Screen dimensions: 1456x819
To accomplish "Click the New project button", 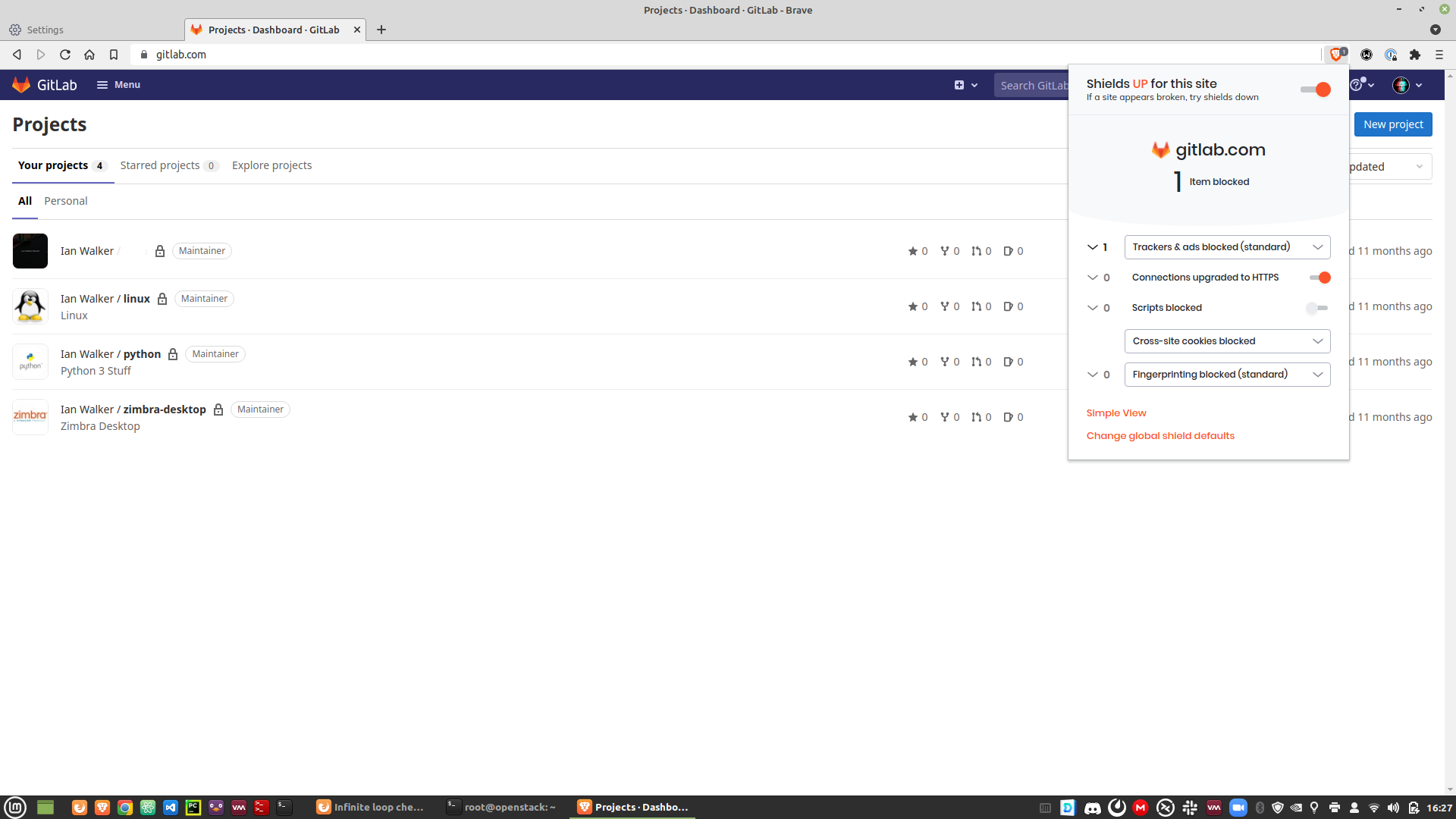I will [x=1393, y=124].
